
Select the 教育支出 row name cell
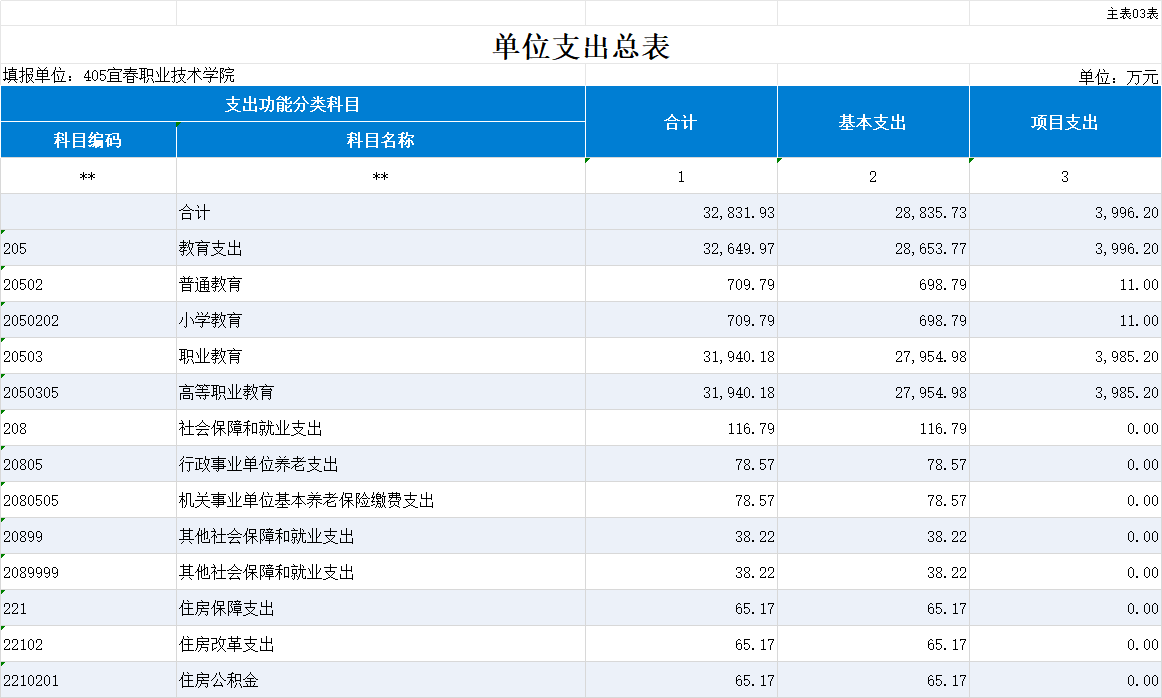[211, 249]
